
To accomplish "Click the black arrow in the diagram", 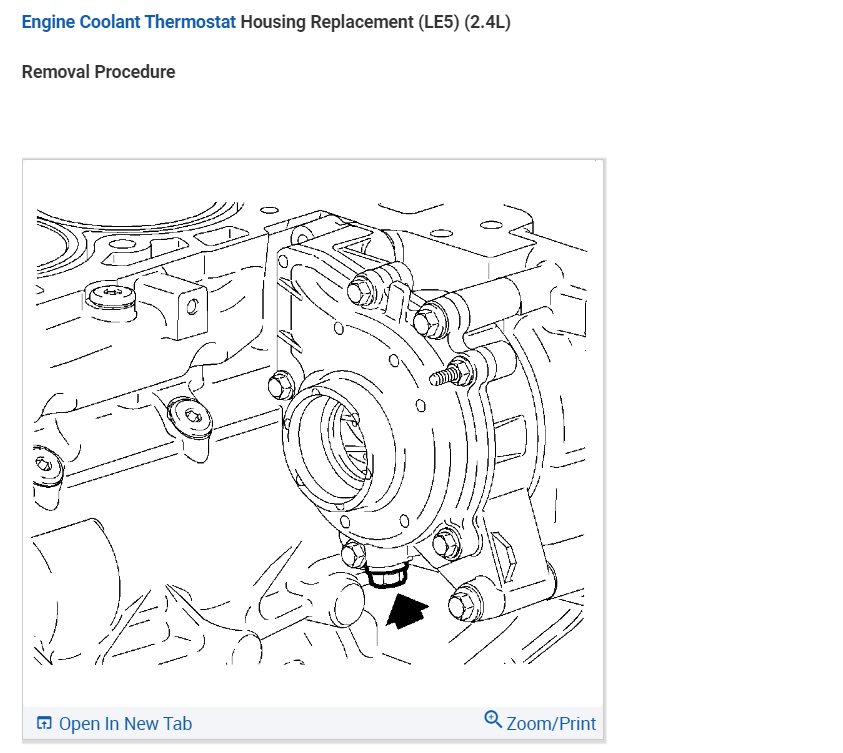I will tap(407, 611).
